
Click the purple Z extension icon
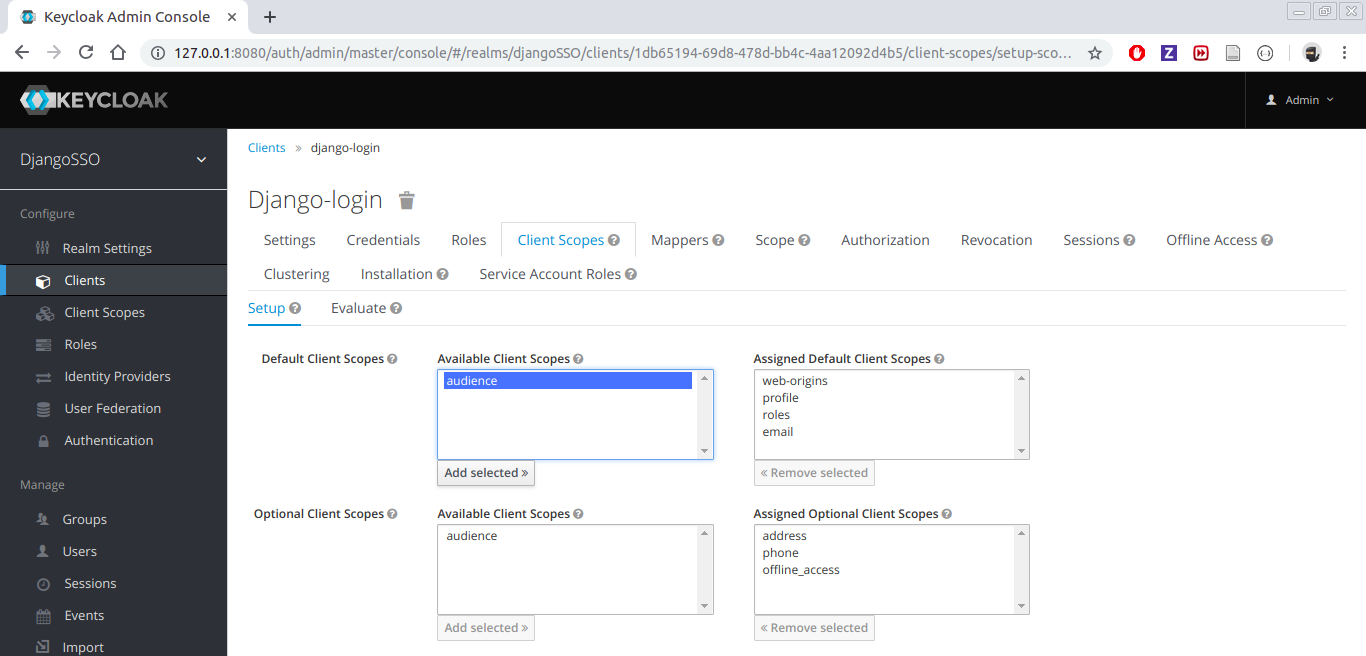(x=1169, y=53)
